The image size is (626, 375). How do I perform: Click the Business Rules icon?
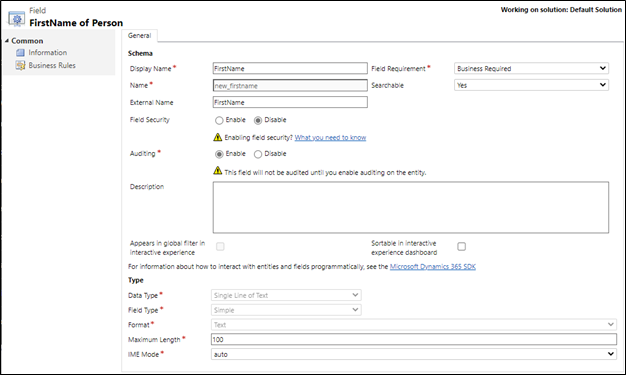tap(20, 65)
